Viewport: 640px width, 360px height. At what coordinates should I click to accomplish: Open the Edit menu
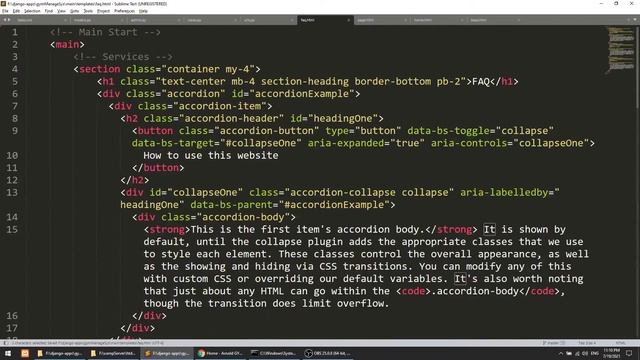coord(16,11)
